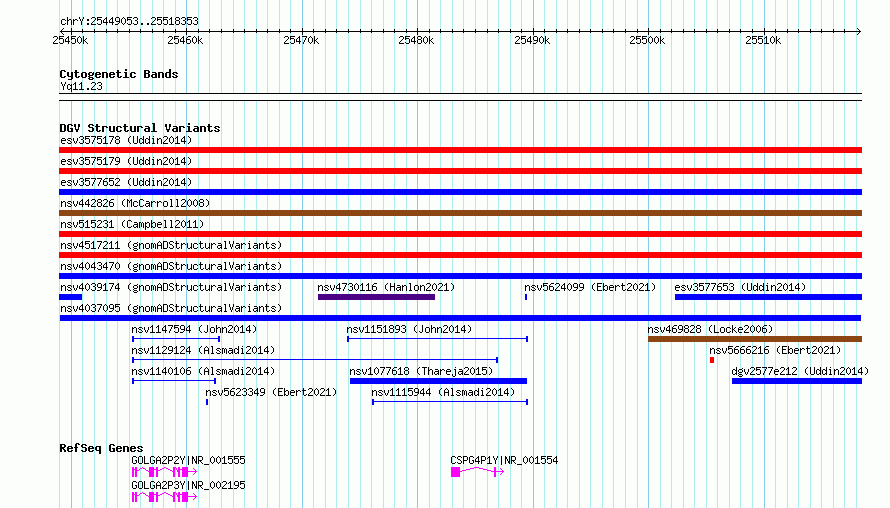The width and height of the screenshot is (890, 508).
Task: Open the nsv442826 (McCarroll2008) brown bar
Action: pyautogui.click(x=460, y=213)
